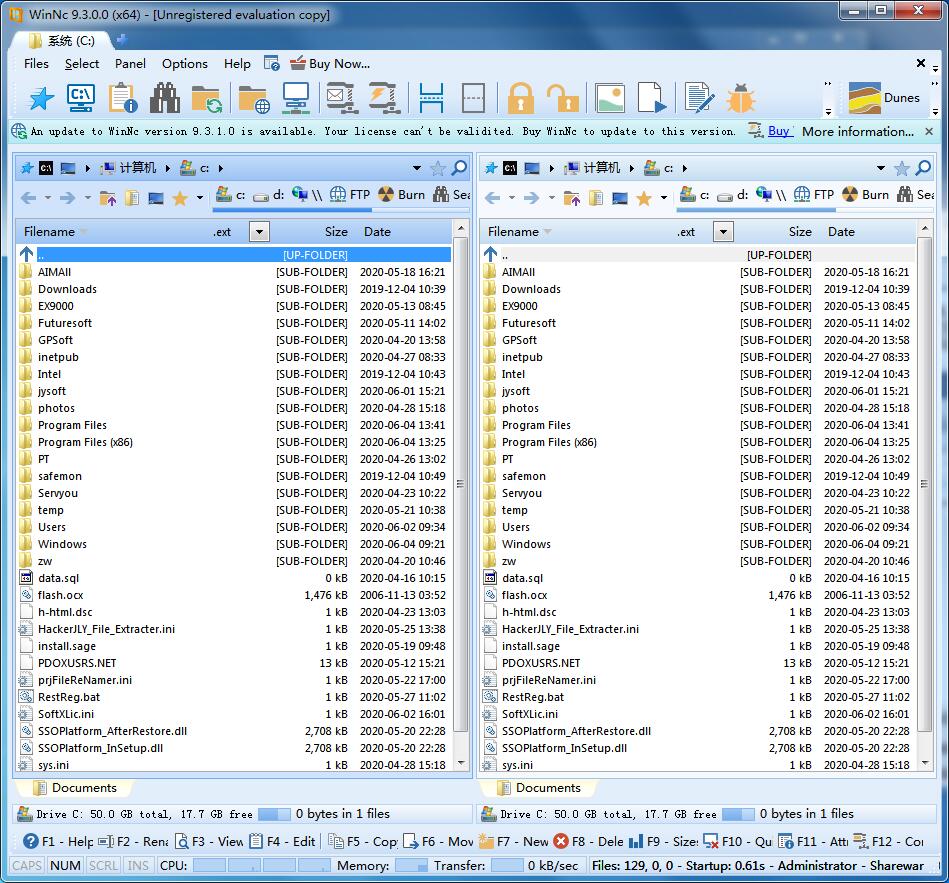
Task: Sort right panel by Size column
Action: point(800,231)
